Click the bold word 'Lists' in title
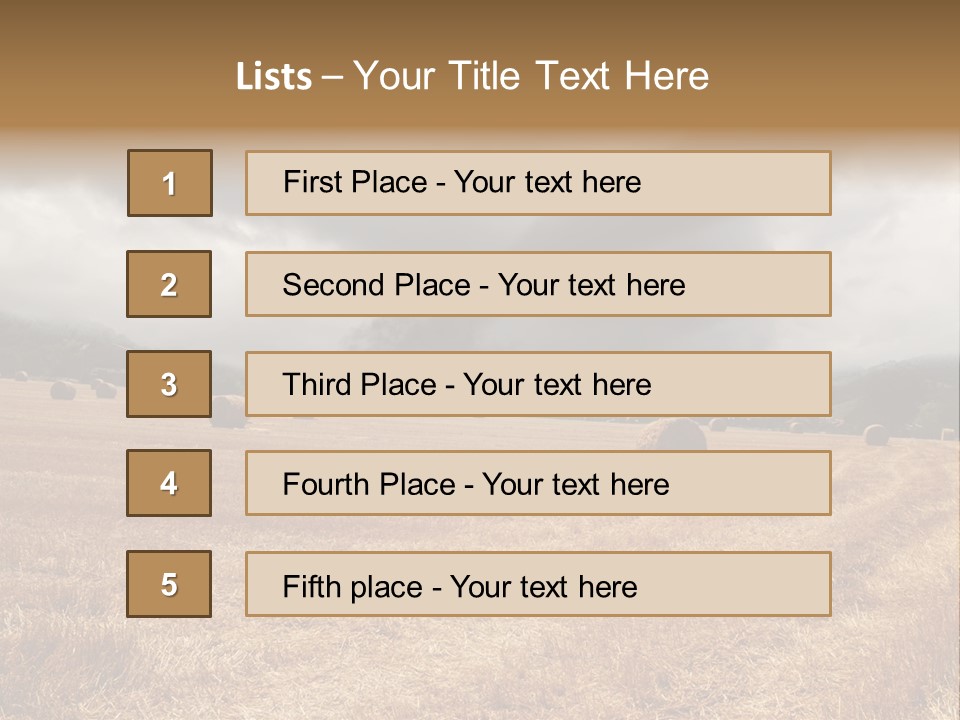Image resolution: width=960 pixels, height=720 pixels. tap(273, 77)
